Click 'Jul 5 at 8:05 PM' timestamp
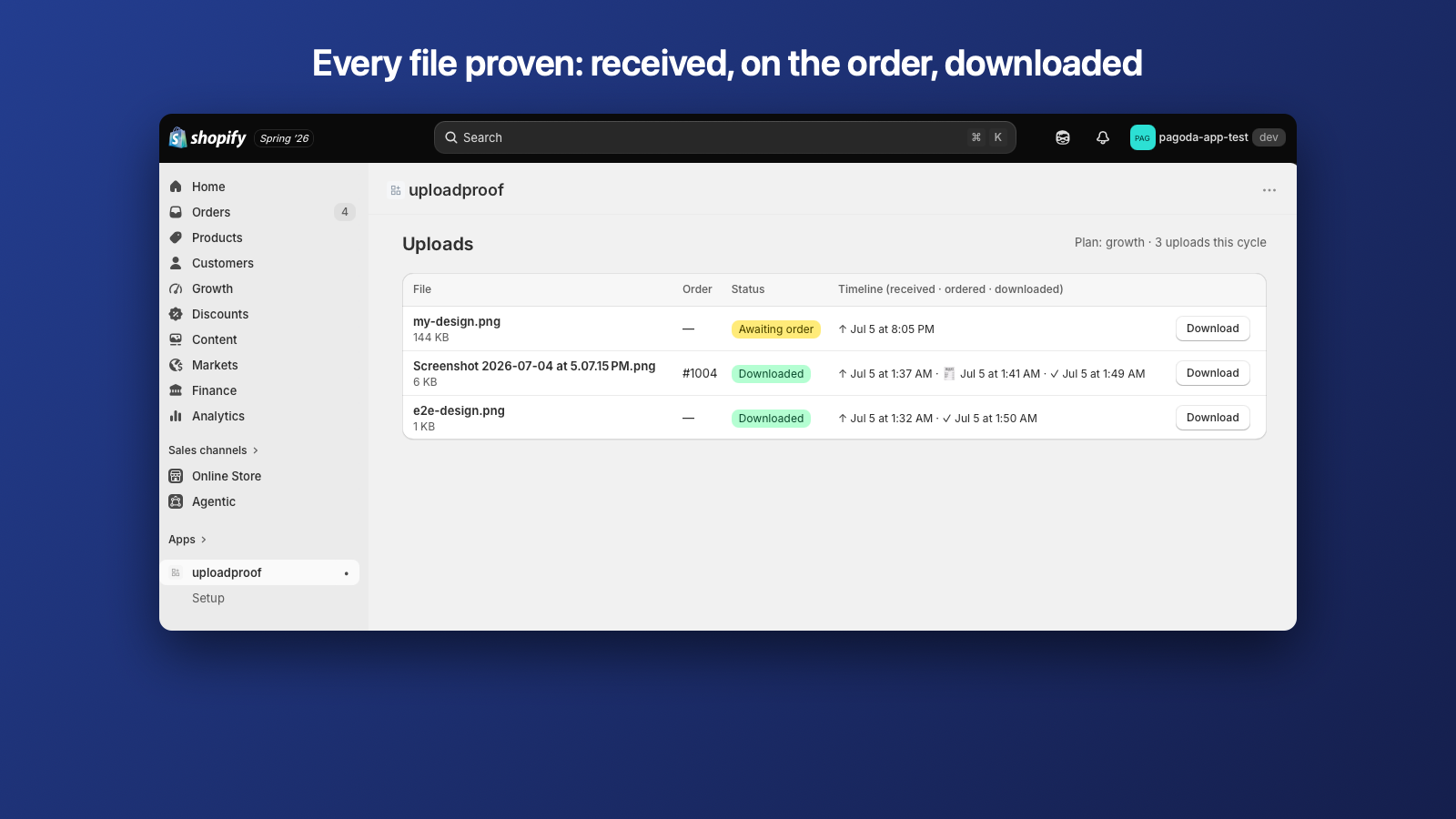The height and width of the screenshot is (819, 1456). (x=892, y=329)
